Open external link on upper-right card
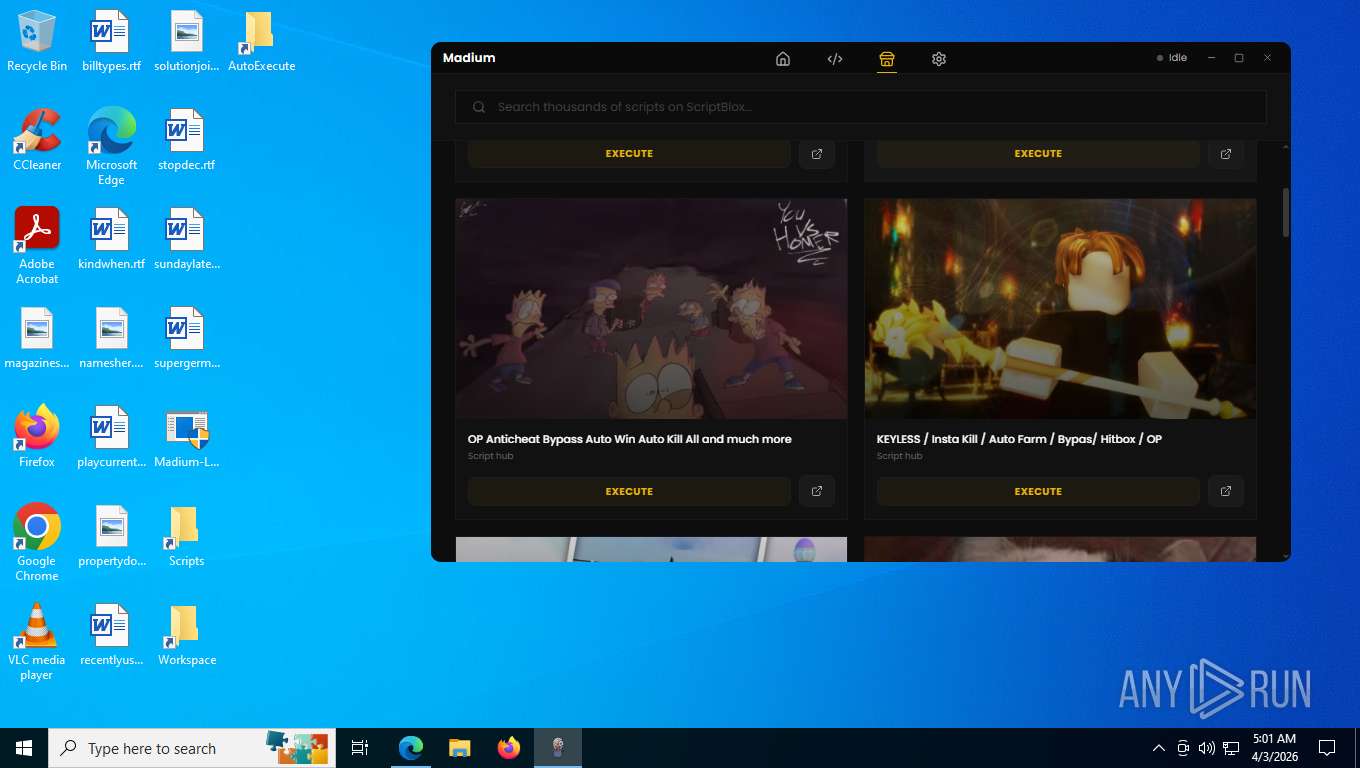The image size is (1360, 768). [1226, 154]
